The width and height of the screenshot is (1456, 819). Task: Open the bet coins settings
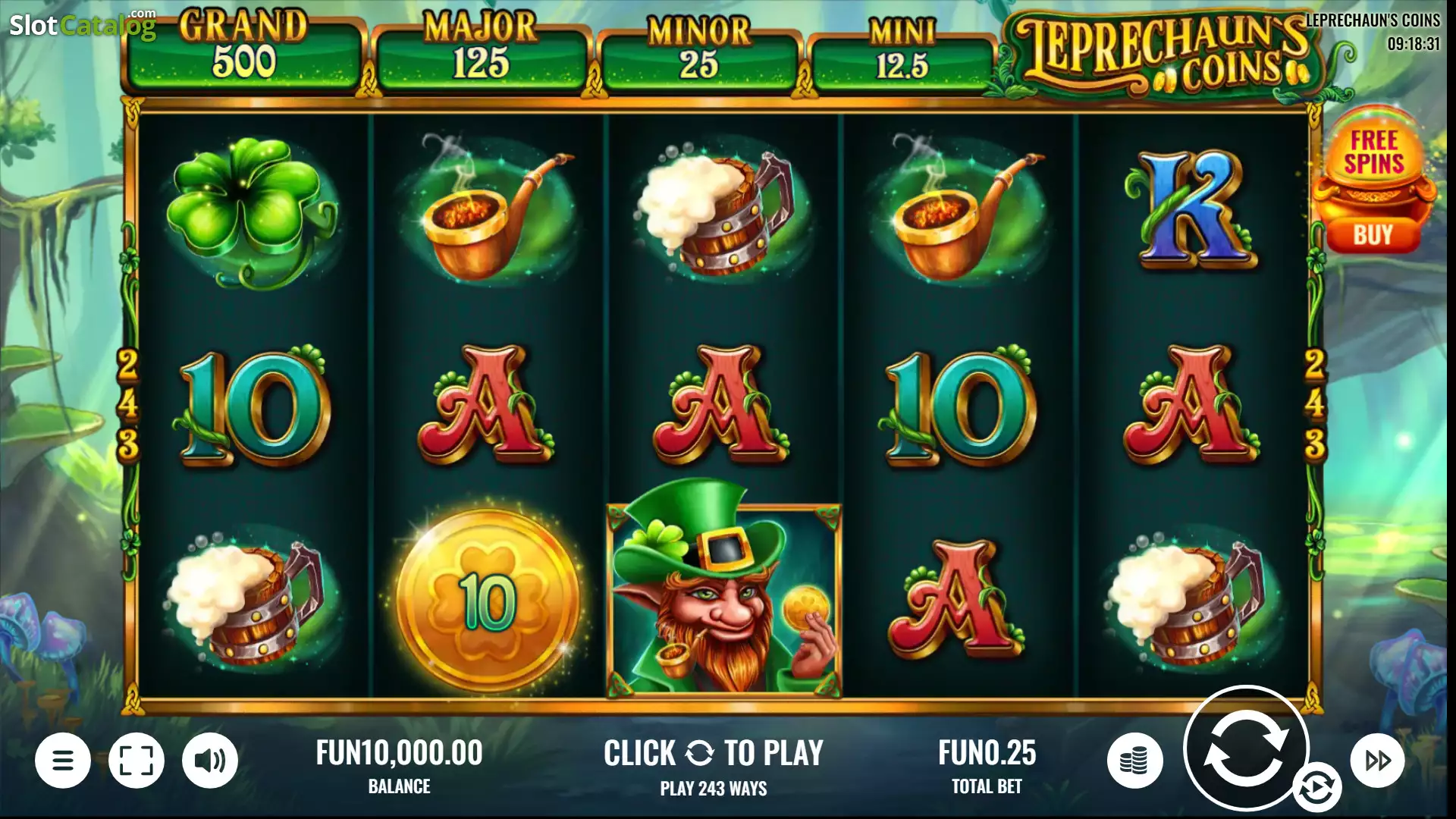point(1135,760)
